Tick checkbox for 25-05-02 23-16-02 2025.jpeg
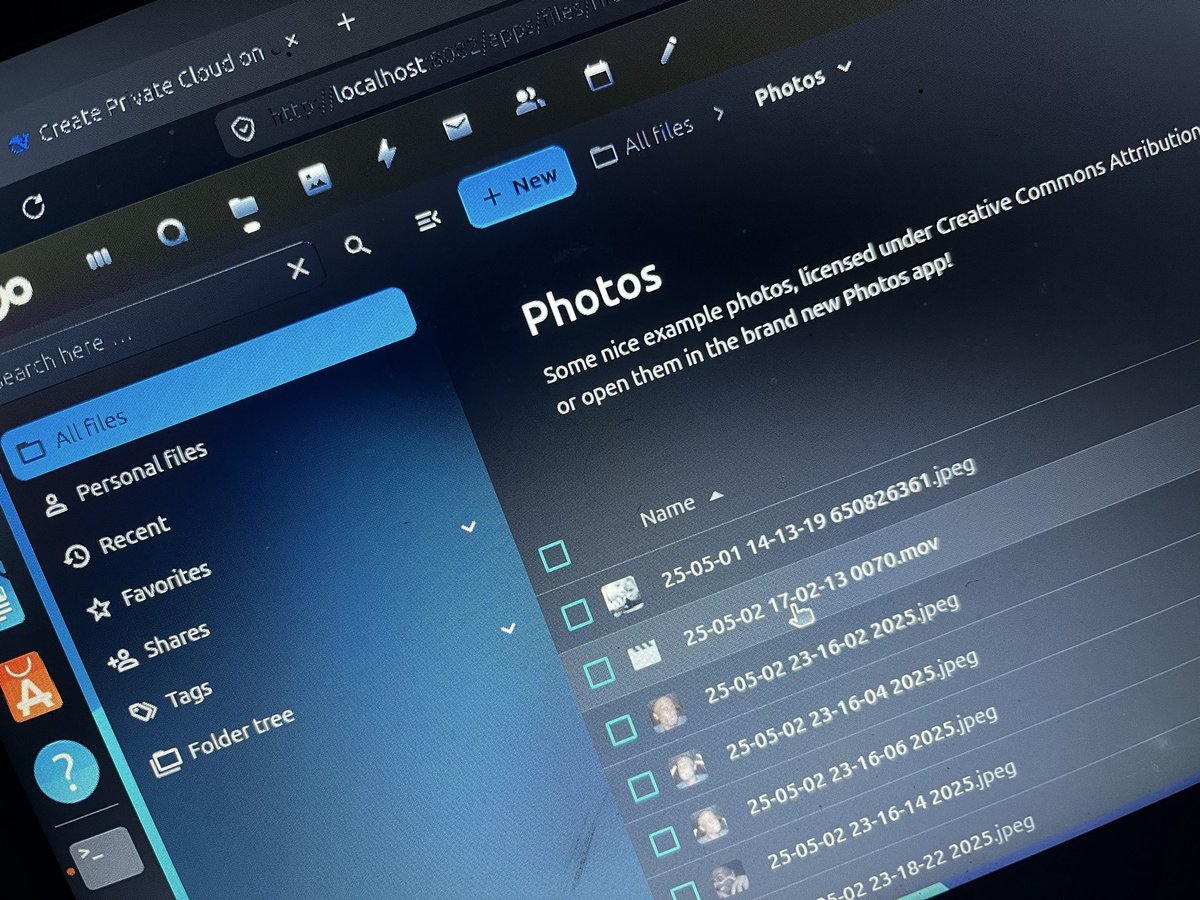1200x900 pixels. [620, 729]
